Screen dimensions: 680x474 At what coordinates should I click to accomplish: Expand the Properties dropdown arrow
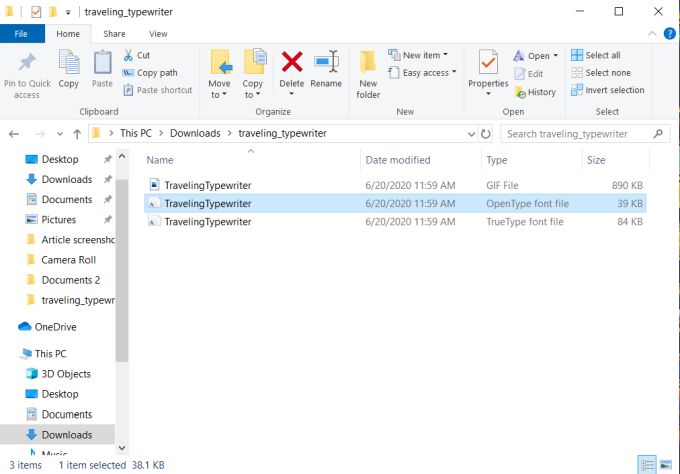click(488, 94)
